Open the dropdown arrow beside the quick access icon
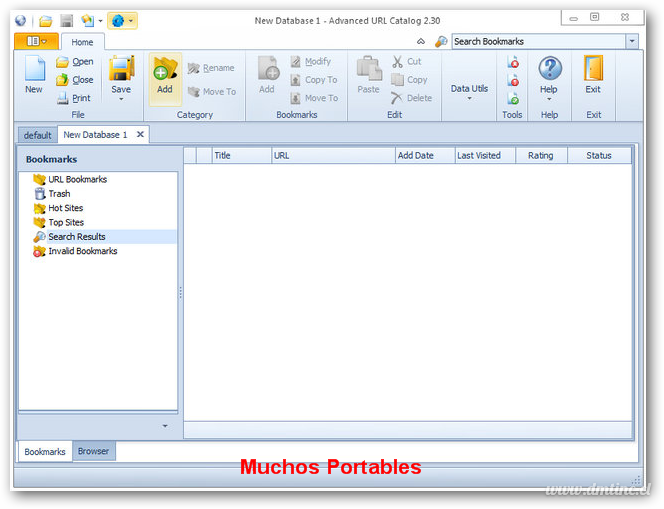This screenshot has height=509, width=664. (x=100, y=20)
